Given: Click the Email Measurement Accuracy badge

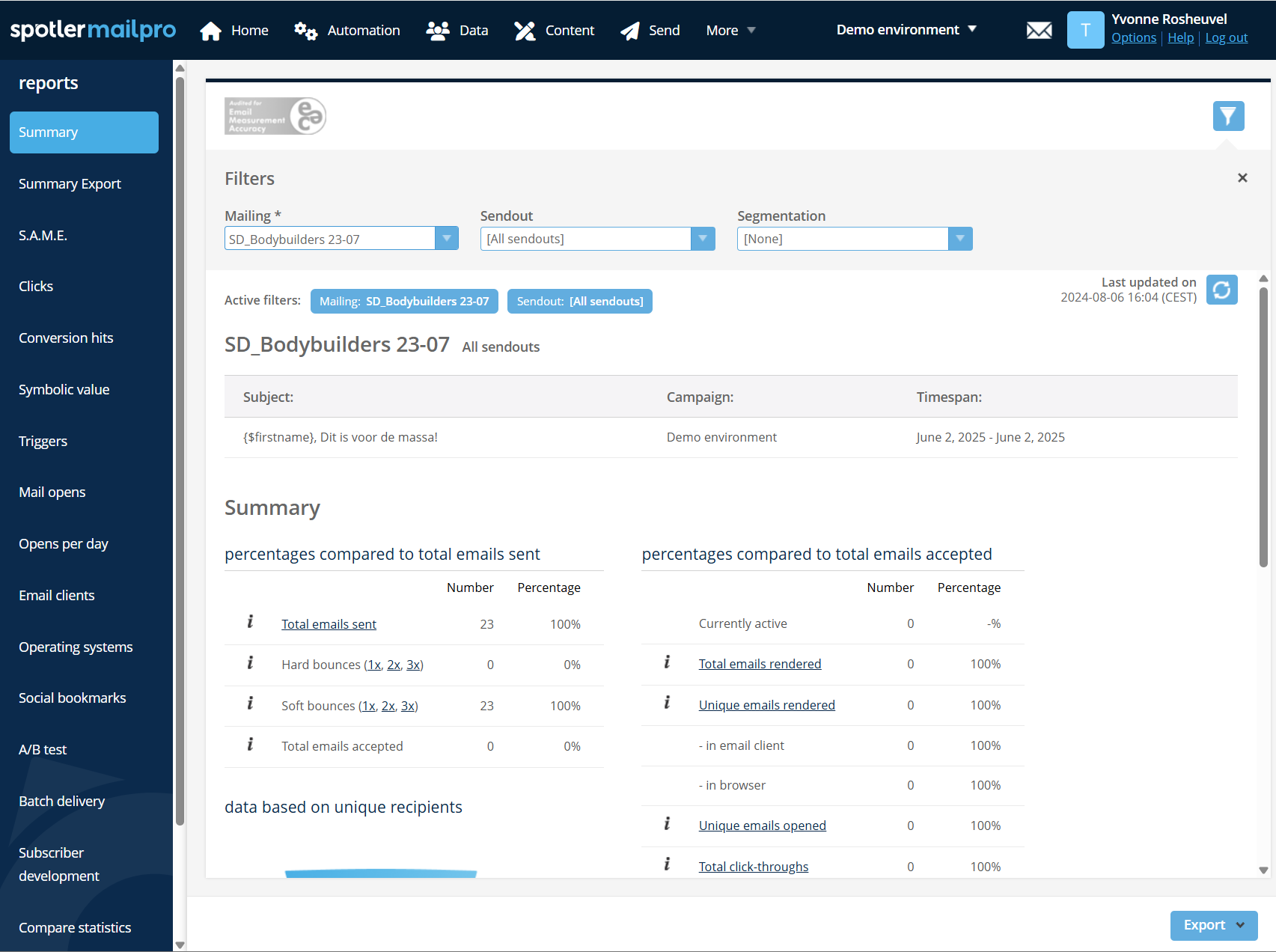Looking at the screenshot, I should (275, 116).
